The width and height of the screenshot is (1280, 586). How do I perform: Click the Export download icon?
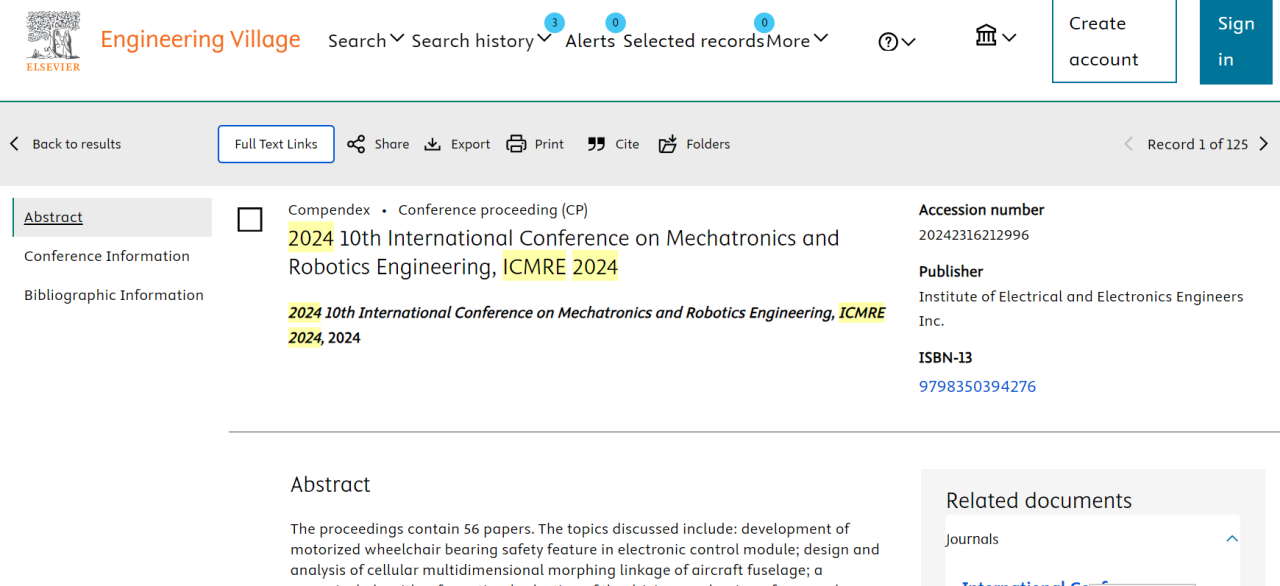tap(433, 144)
